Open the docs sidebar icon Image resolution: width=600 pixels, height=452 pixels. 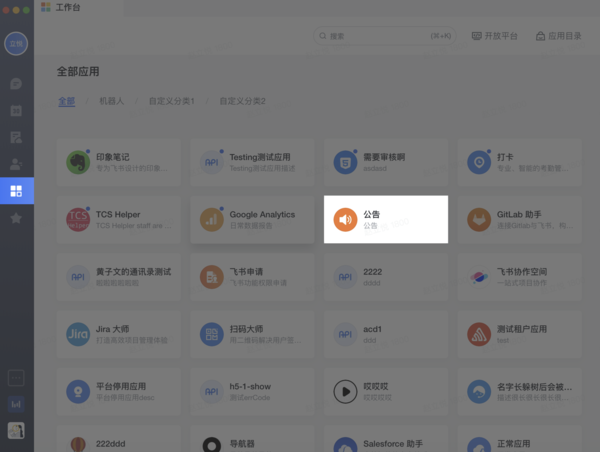pos(16,137)
